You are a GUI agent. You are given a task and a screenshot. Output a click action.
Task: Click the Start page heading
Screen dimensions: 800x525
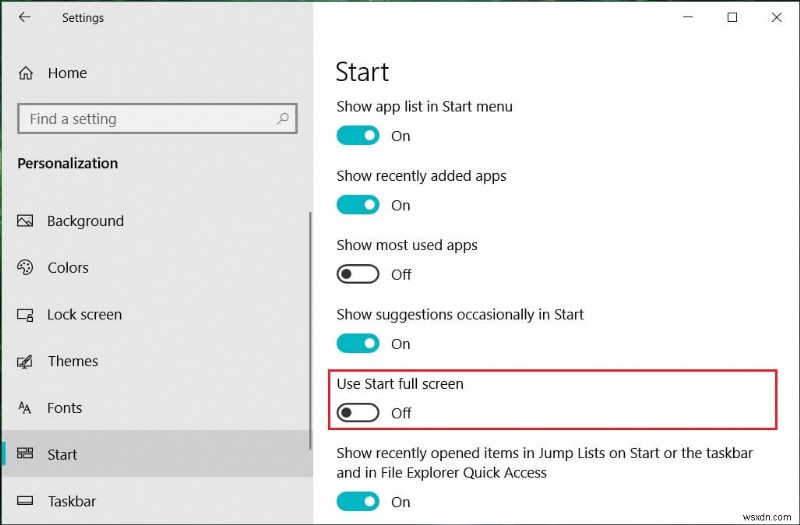362,72
